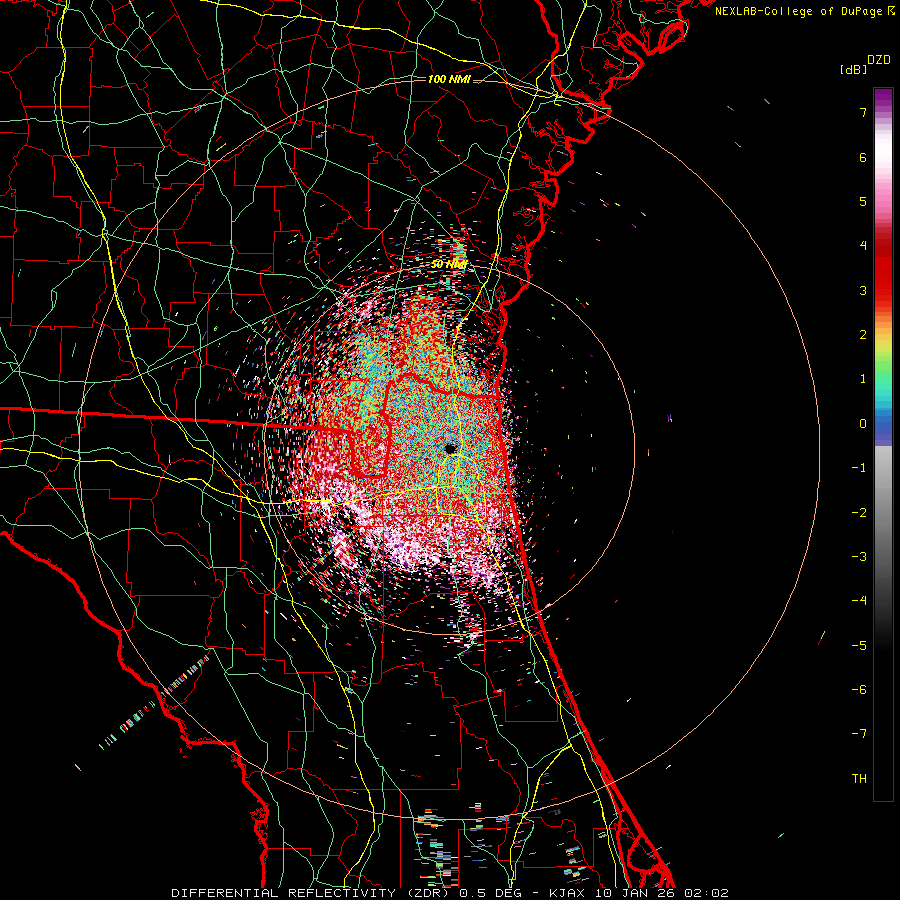Click the DZD product label above the scale
Viewport: 900px width, 900px height.
(879, 60)
